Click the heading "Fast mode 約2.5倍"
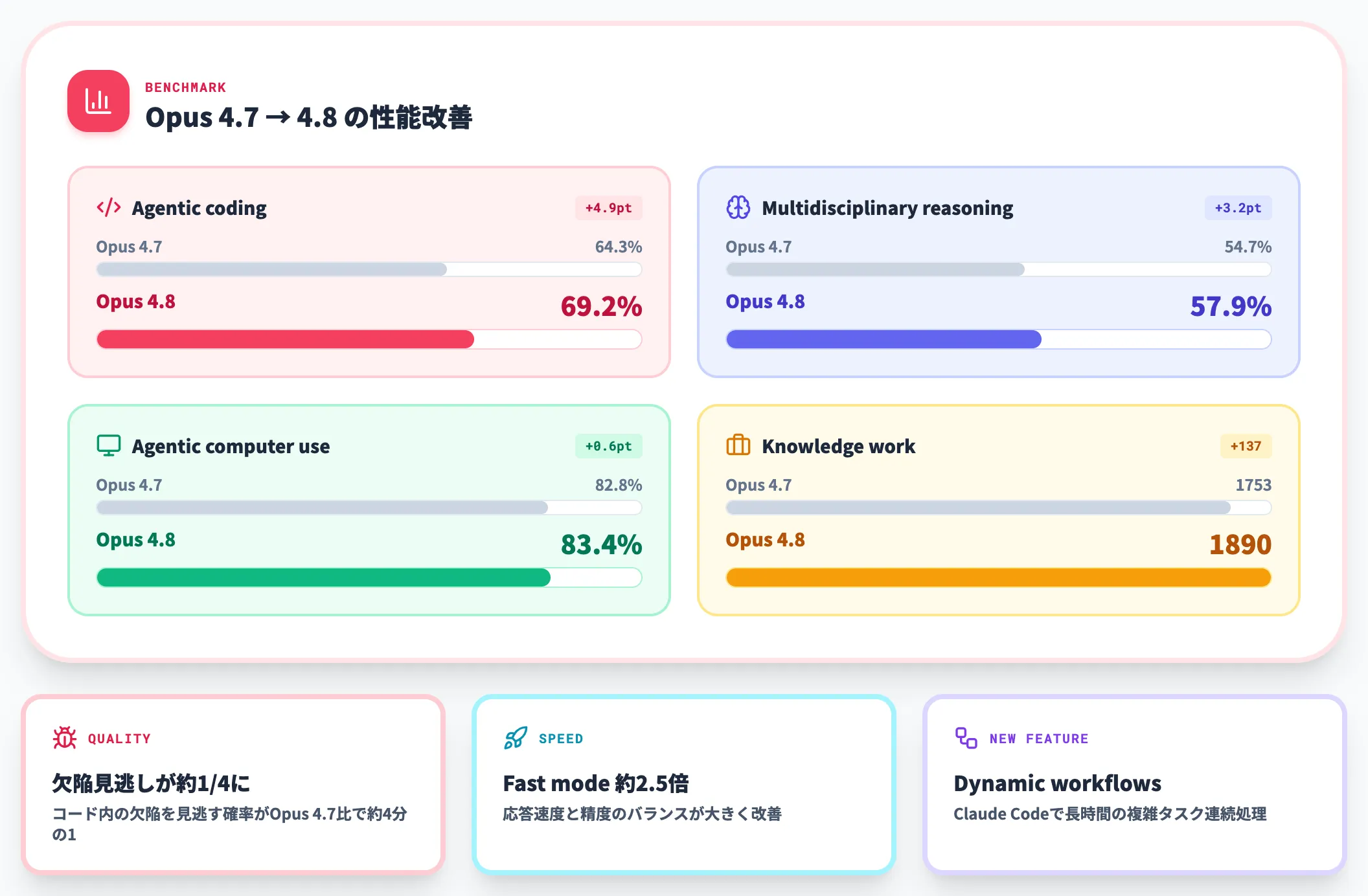The width and height of the screenshot is (1368, 896). click(x=596, y=783)
